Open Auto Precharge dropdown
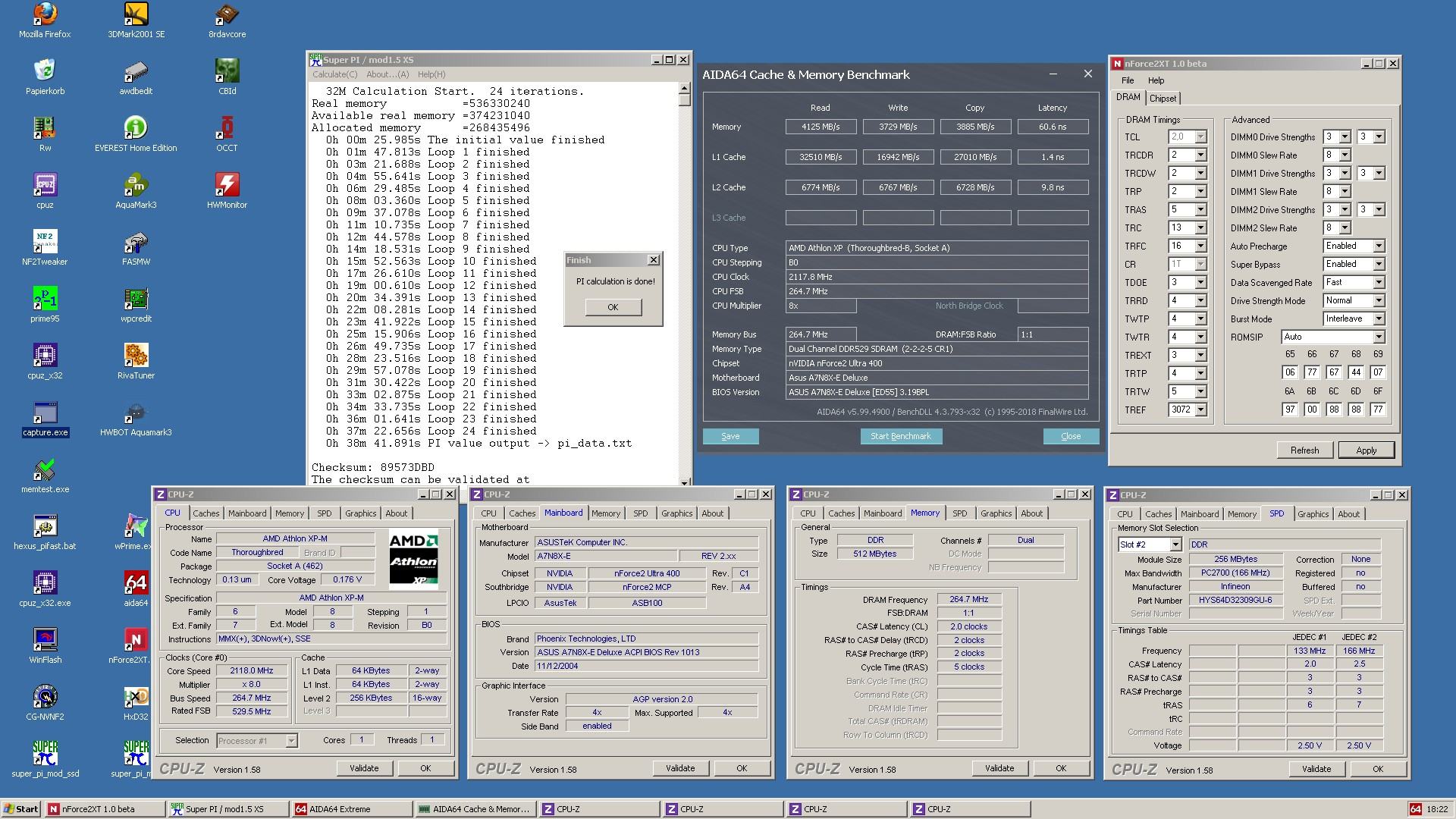Image resolution: width=1456 pixels, height=819 pixels. tap(1379, 246)
